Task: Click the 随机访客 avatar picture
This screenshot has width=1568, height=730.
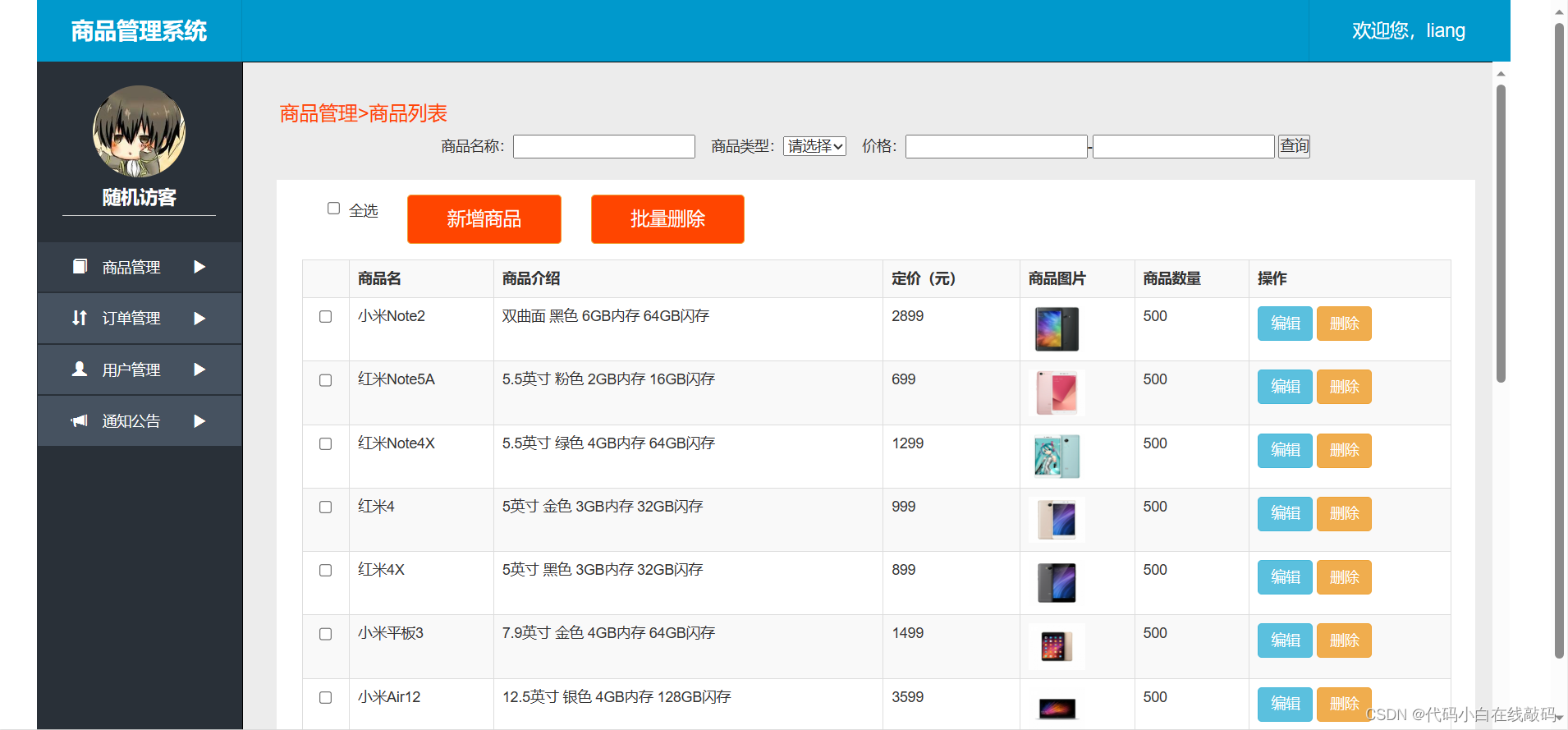Action: coord(139,131)
